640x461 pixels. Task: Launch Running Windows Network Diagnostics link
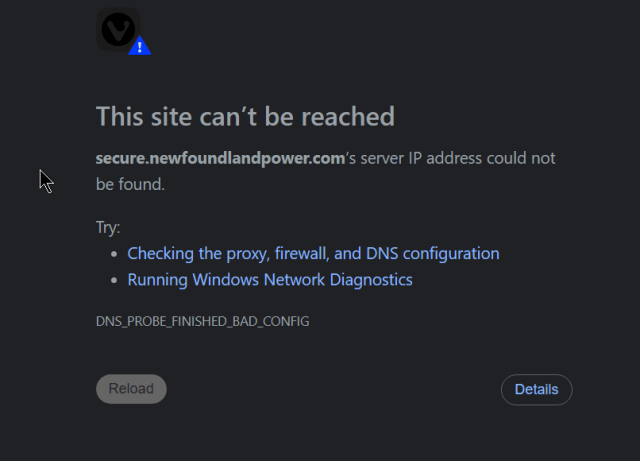point(270,280)
